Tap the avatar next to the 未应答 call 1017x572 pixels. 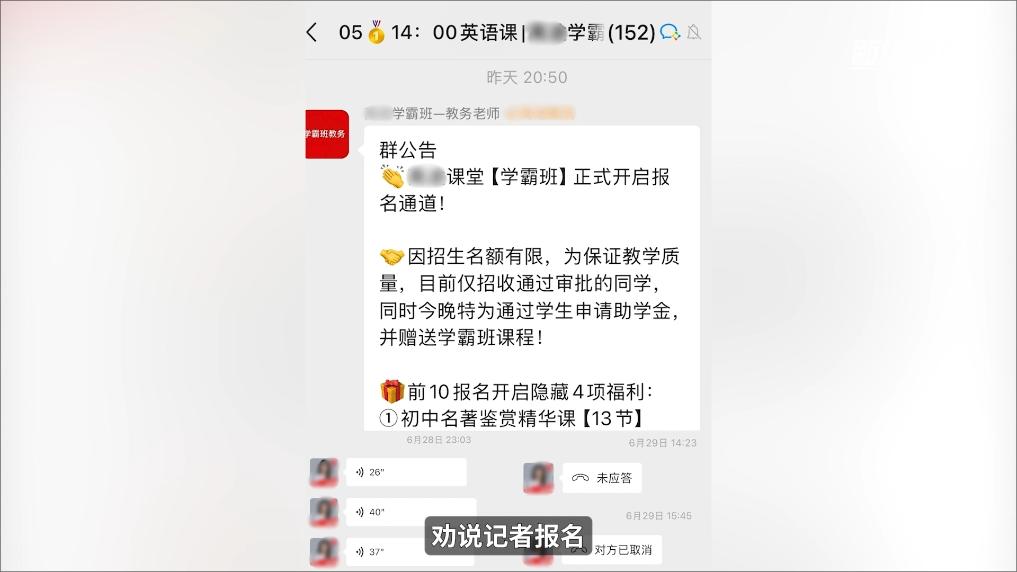538,478
